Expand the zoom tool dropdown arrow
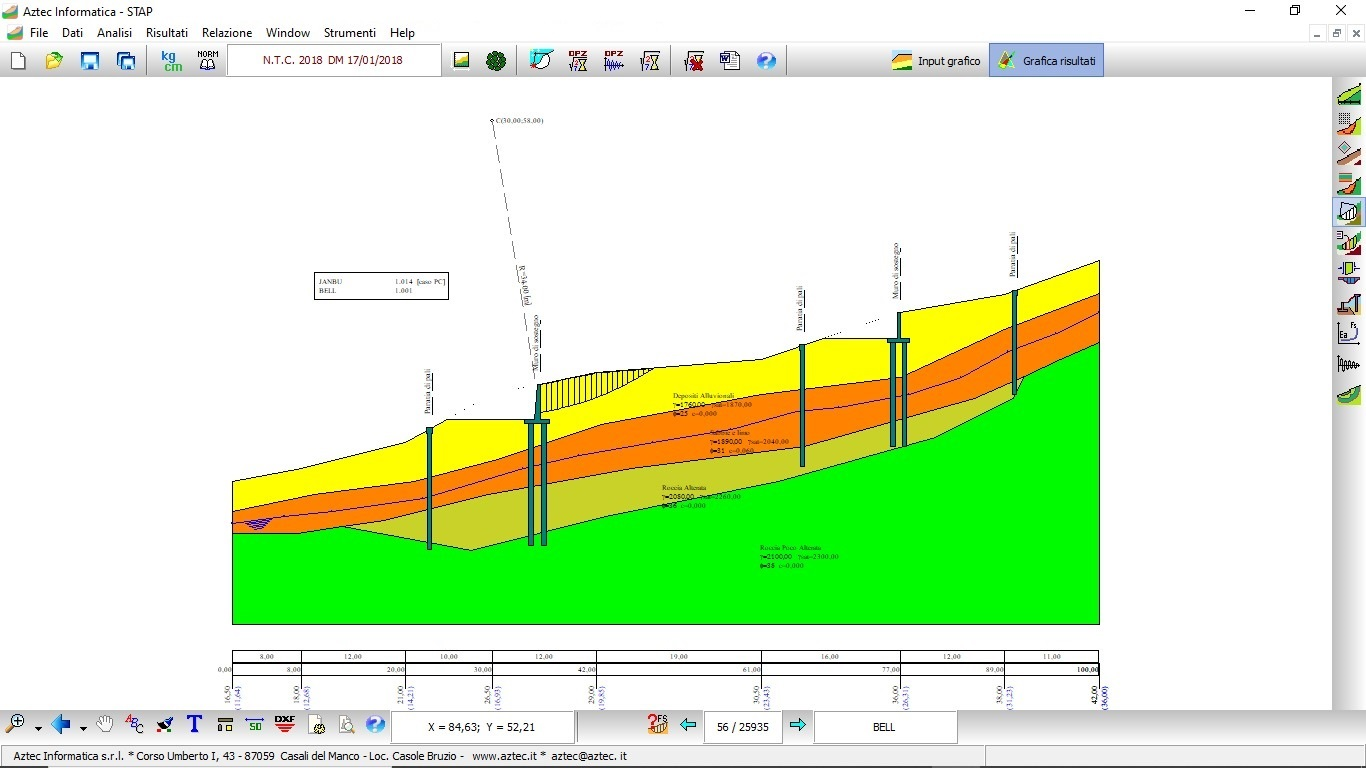 click(x=38, y=727)
